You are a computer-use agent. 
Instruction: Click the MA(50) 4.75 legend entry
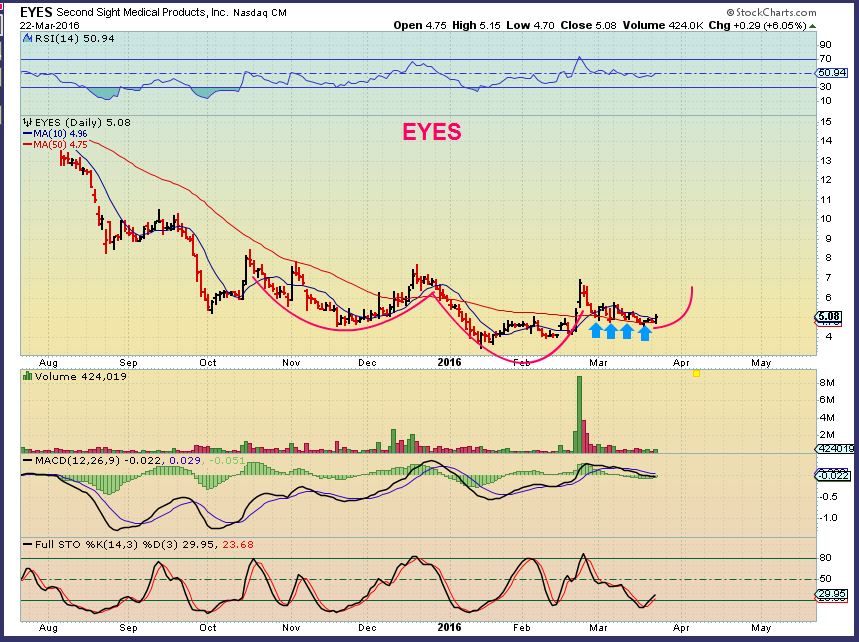point(55,145)
